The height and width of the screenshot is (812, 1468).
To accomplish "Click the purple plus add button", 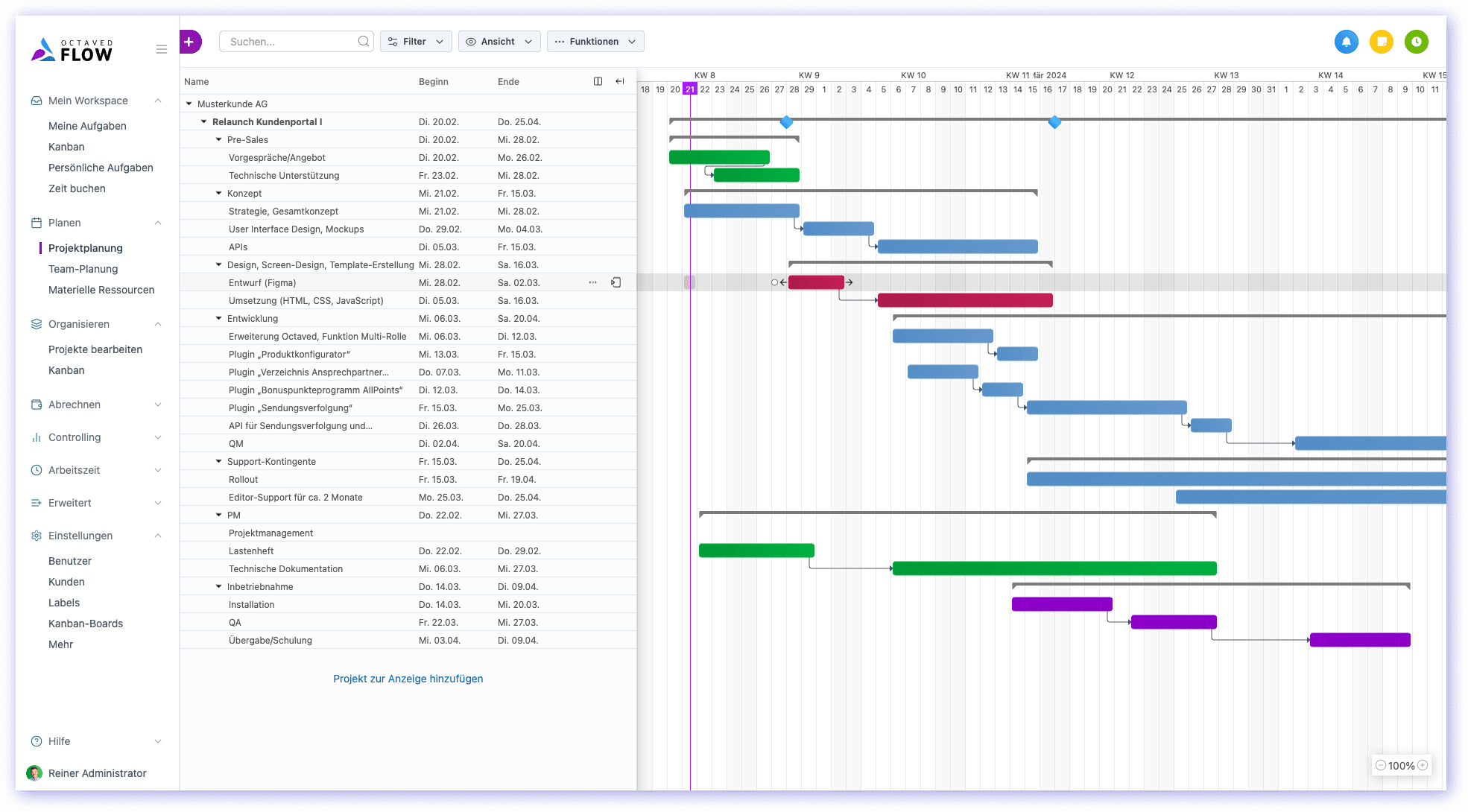I will [x=189, y=42].
